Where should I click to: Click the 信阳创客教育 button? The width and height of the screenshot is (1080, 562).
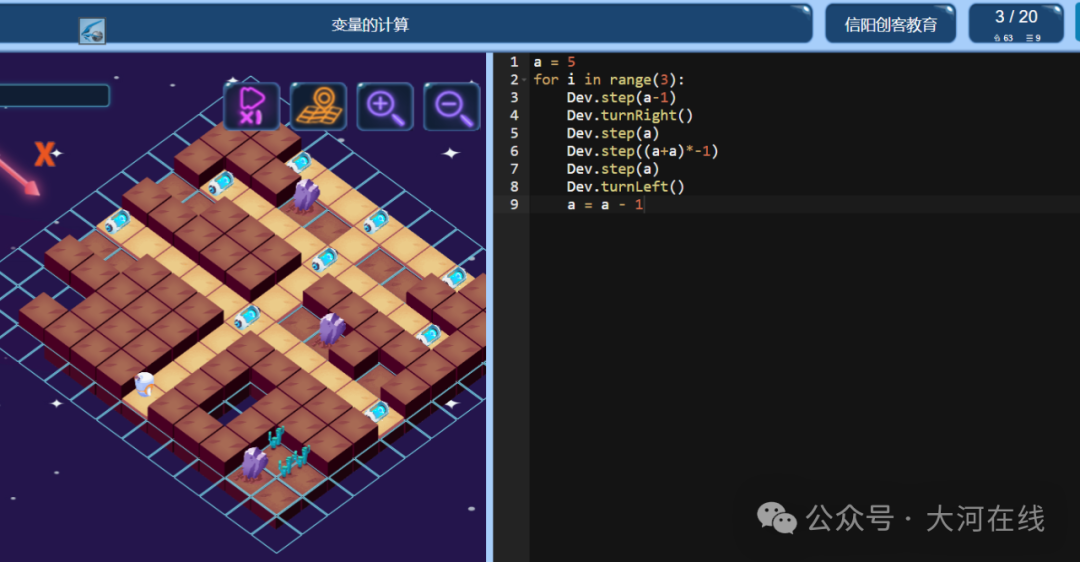pos(890,25)
